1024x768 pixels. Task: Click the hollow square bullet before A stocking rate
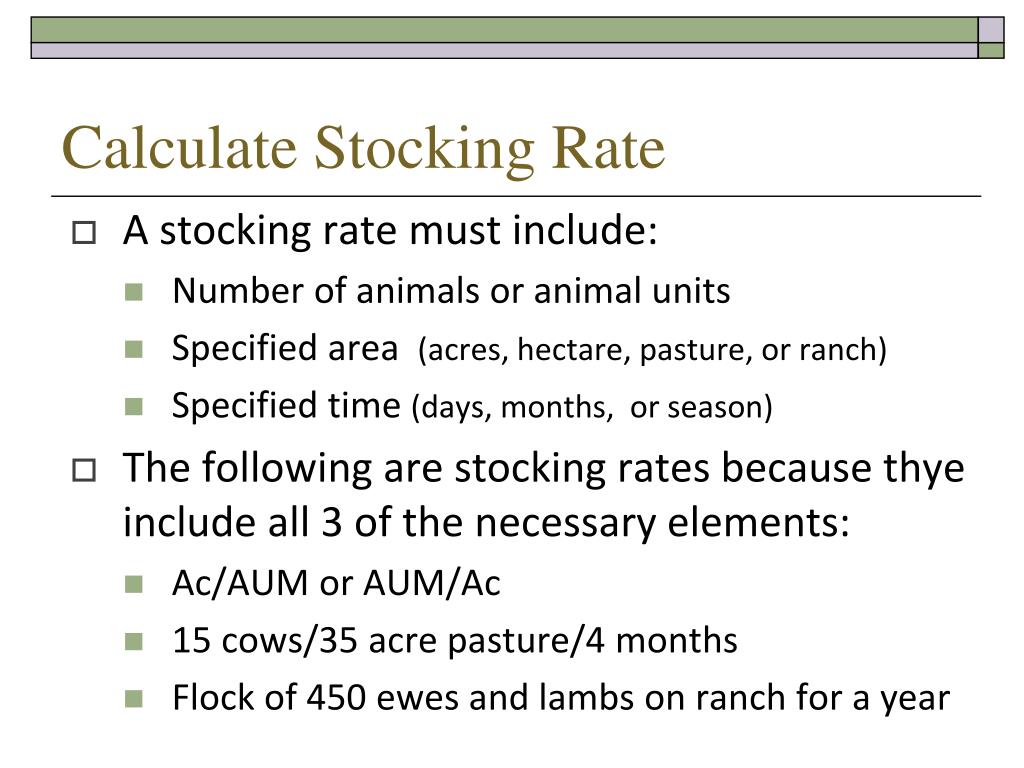coord(84,232)
